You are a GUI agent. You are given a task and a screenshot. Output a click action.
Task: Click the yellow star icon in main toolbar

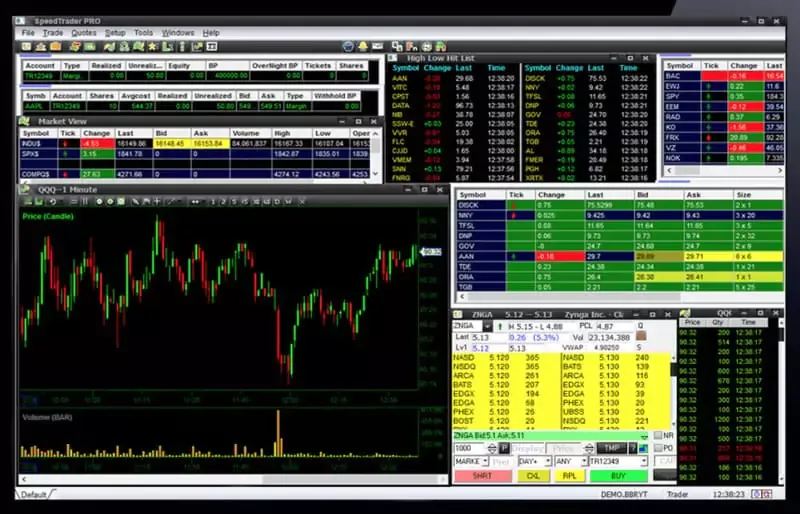coord(153,47)
